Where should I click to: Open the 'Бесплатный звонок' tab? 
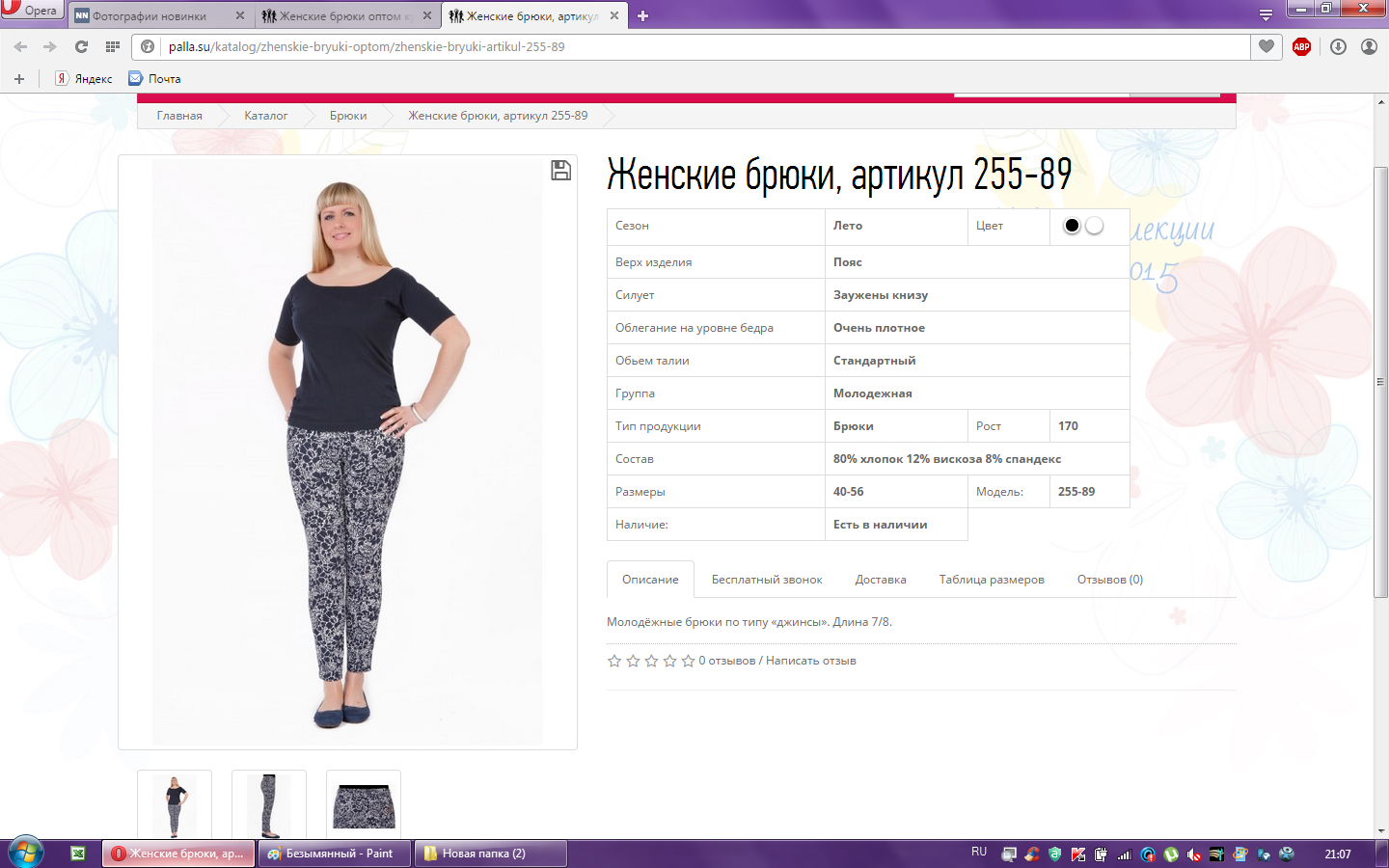pos(767,580)
